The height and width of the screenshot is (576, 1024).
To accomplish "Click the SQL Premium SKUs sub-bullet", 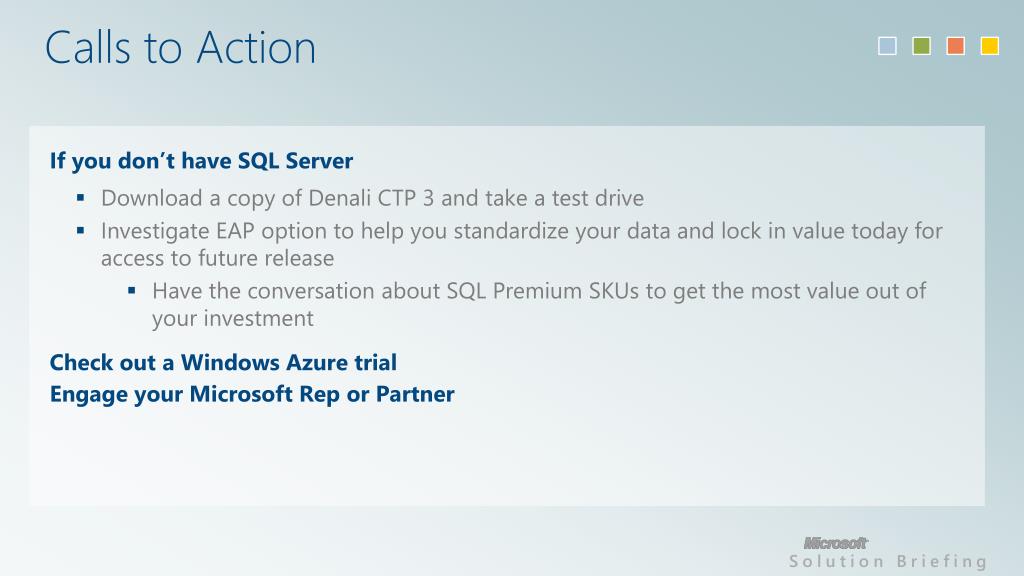I will point(539,304).
